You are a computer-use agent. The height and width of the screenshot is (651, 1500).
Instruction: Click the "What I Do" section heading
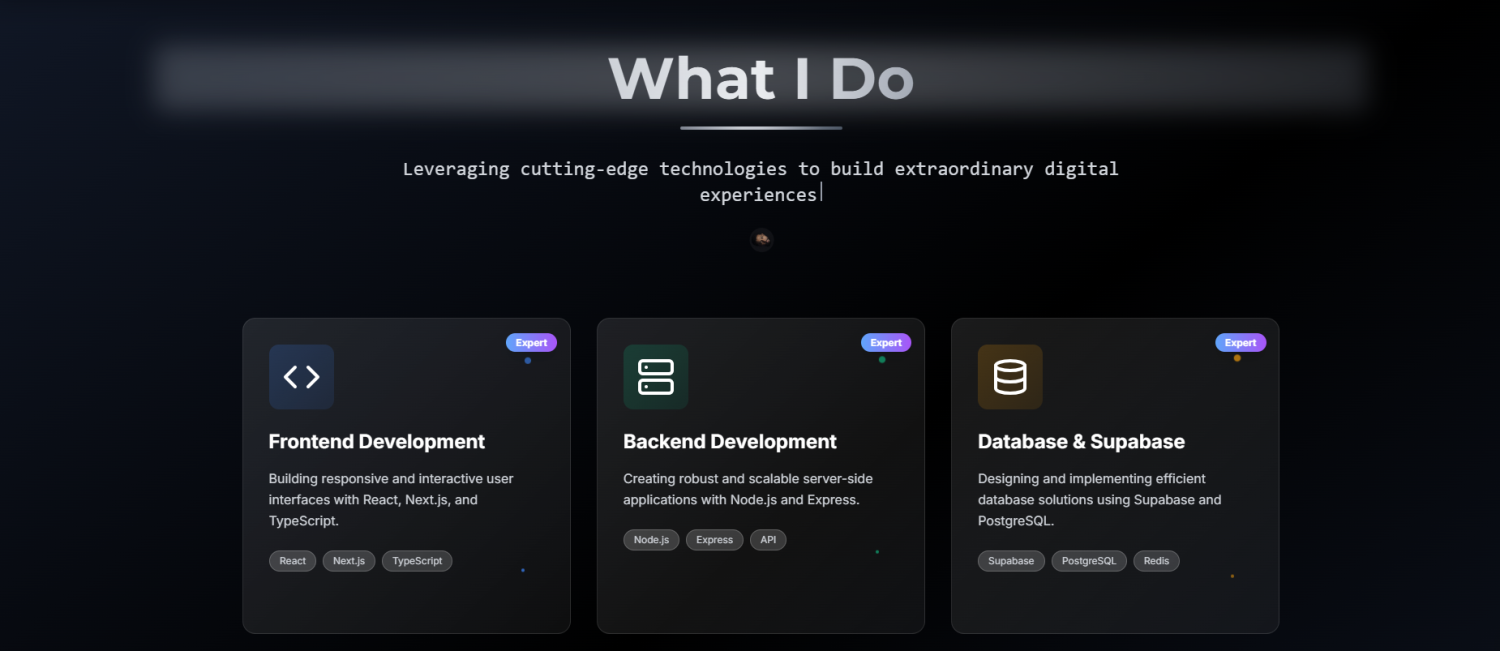[761, 78]
